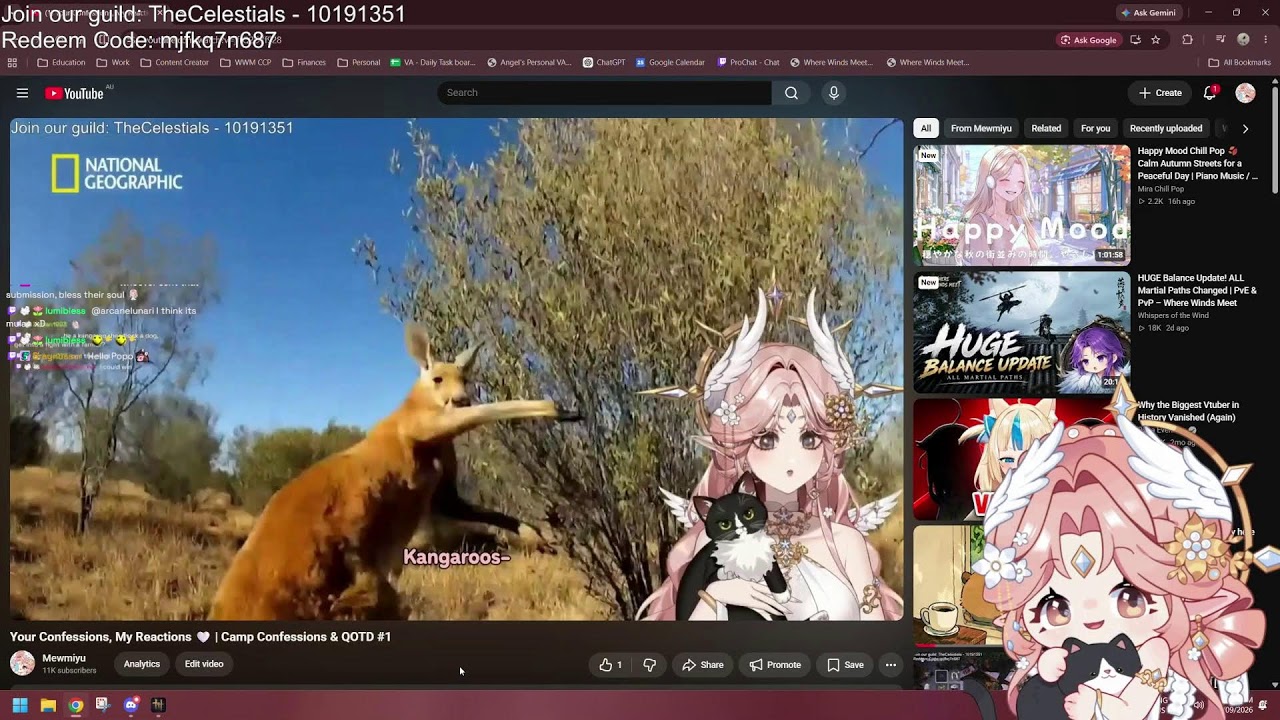Screen dimensions: 1280x720
Task: Open the YouTube account avatar menu
Action: (x=1245, y=93)
